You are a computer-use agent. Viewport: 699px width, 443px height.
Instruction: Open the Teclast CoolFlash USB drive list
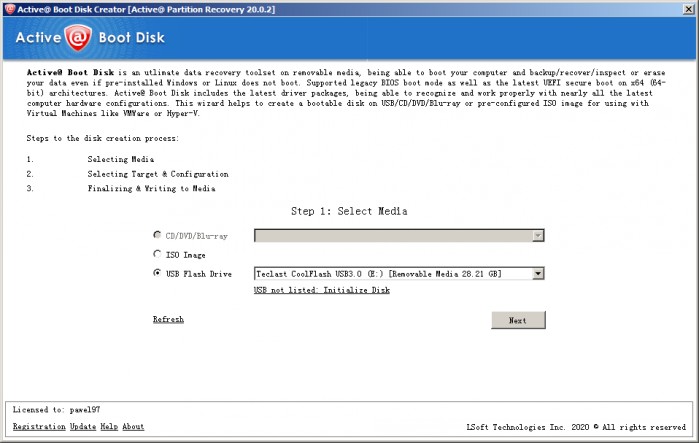[x=399, y=274]
